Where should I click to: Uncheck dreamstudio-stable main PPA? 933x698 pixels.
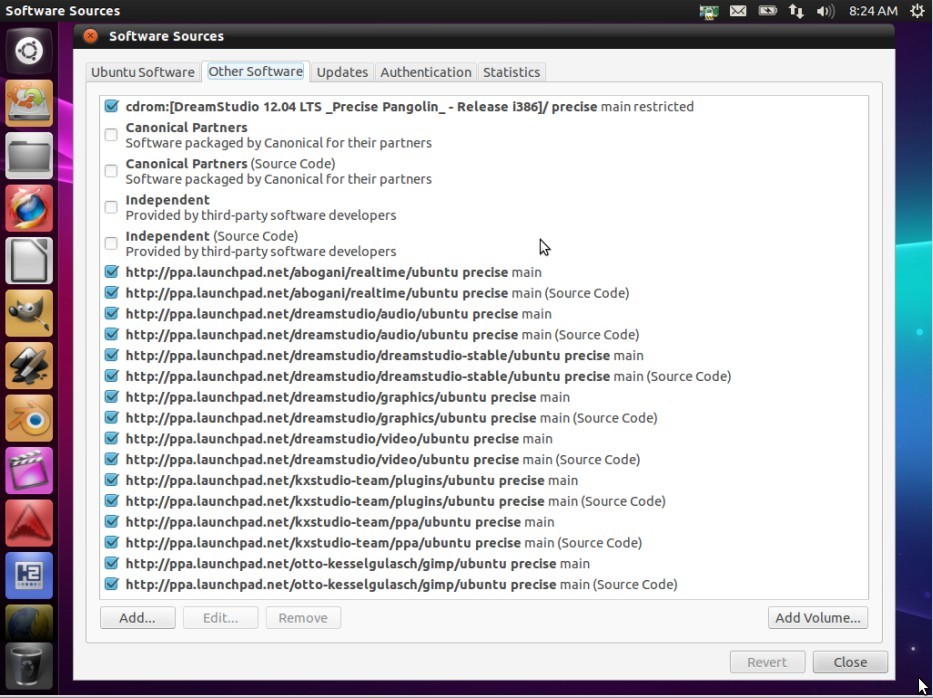(111, 355)
